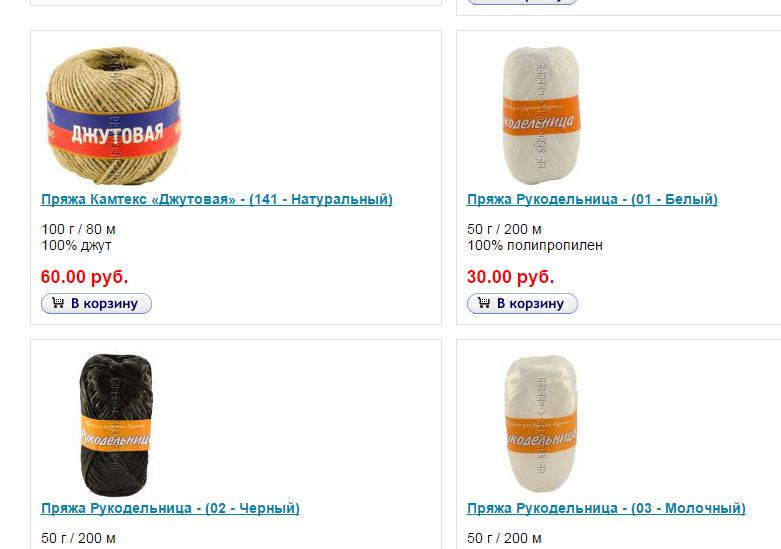
Task: Click cart icon in Джутовая yarn button
Action: point(58,303)
